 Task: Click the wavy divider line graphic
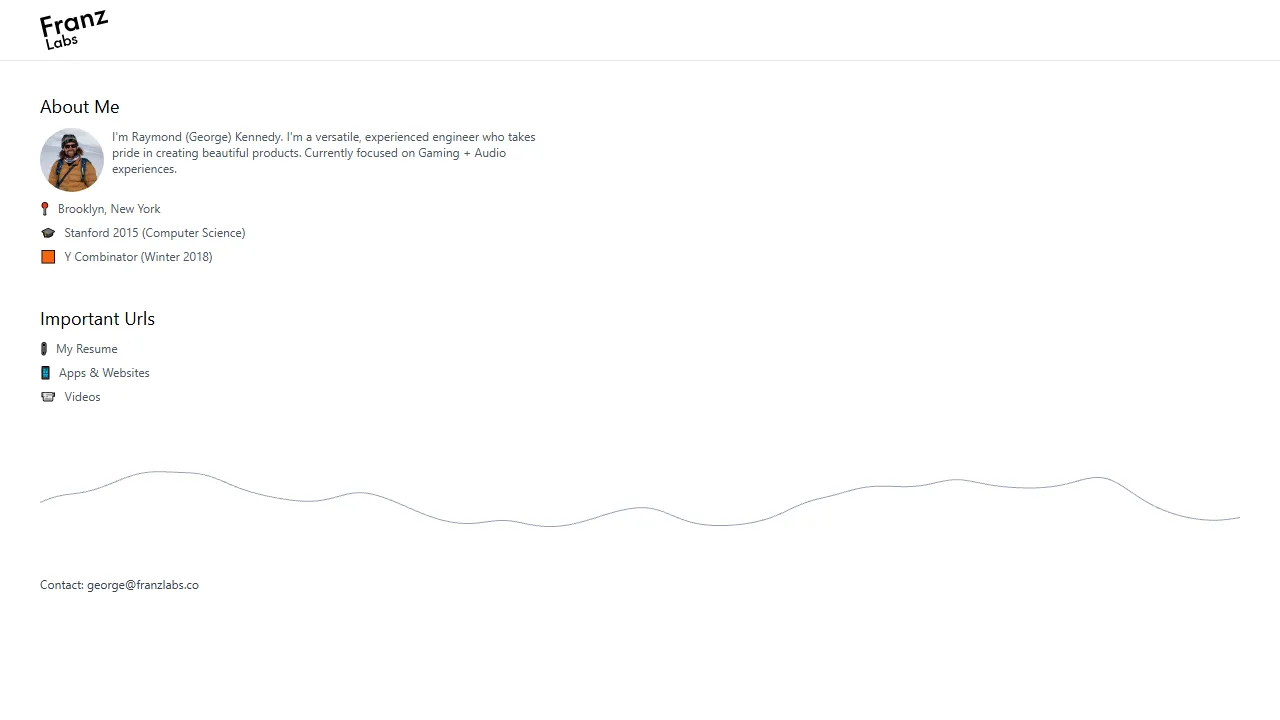click(x=640, y=497)
